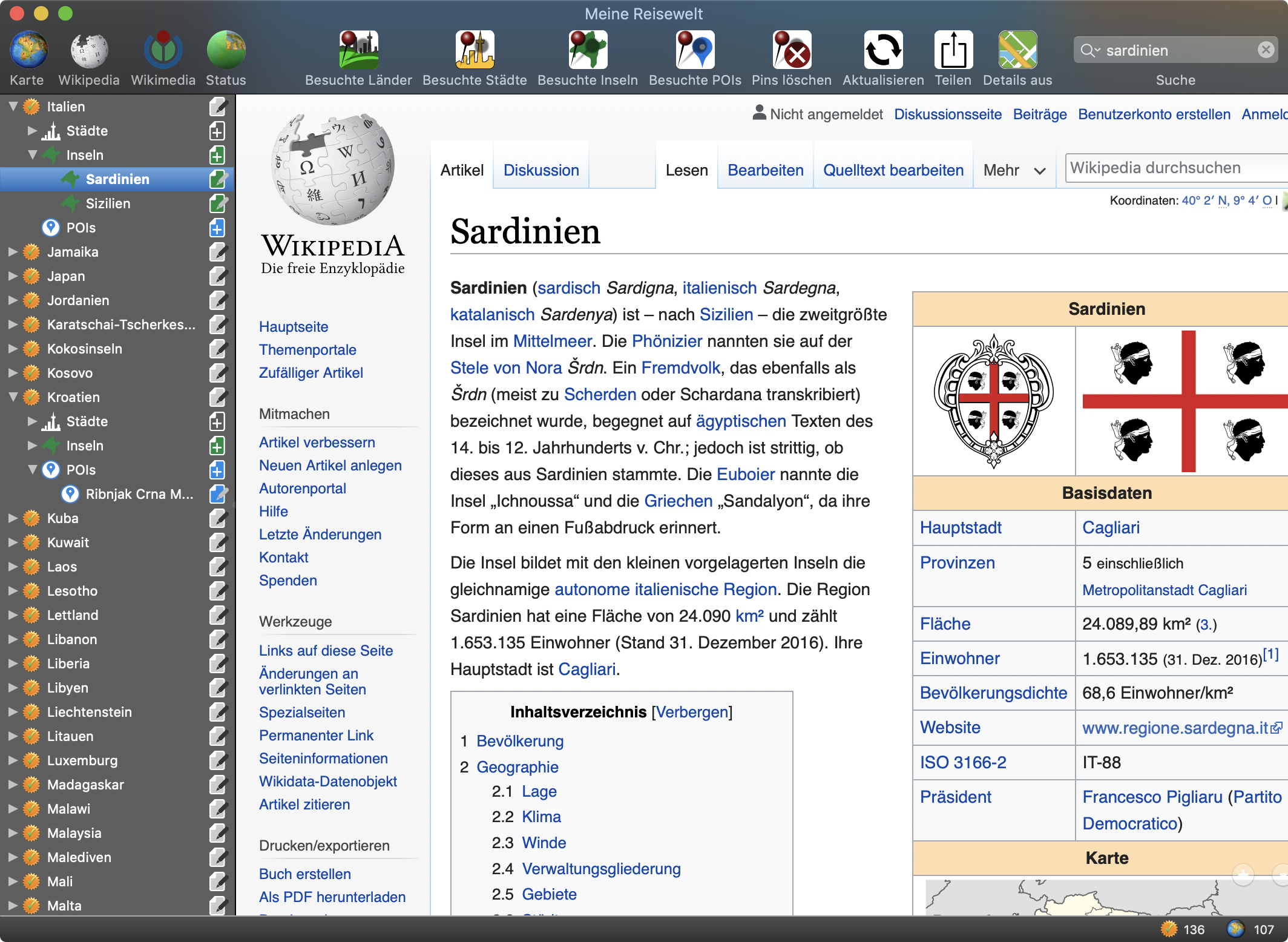1288x942 pixels.
Task: Open the Karte globe view
Action: pos(28,50)
